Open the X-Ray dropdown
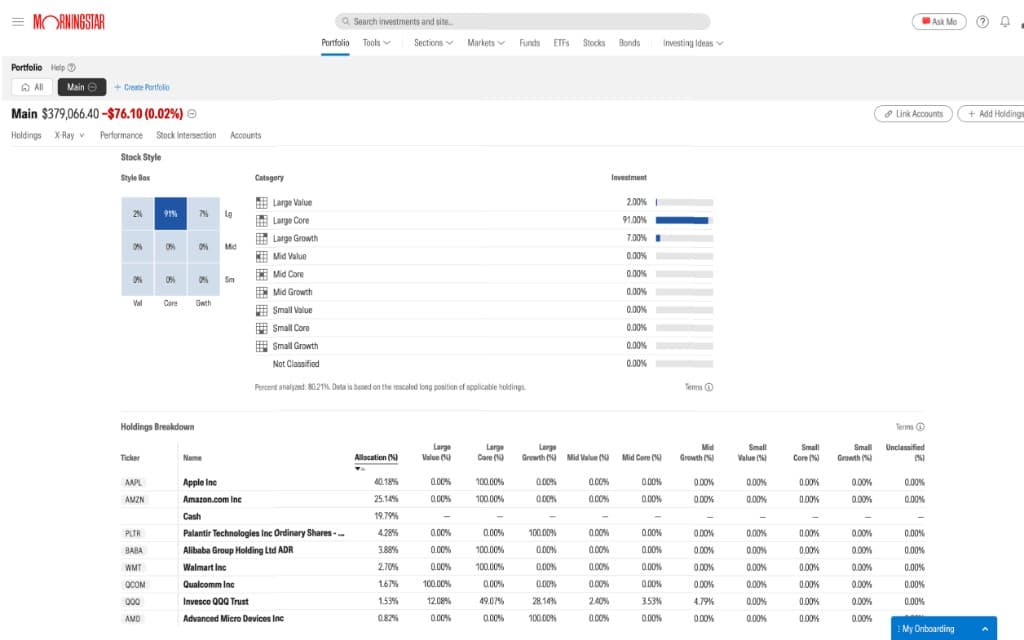The height and width of the screenshot is (640, 1024). pyautogui.click(x=69, y=135)
